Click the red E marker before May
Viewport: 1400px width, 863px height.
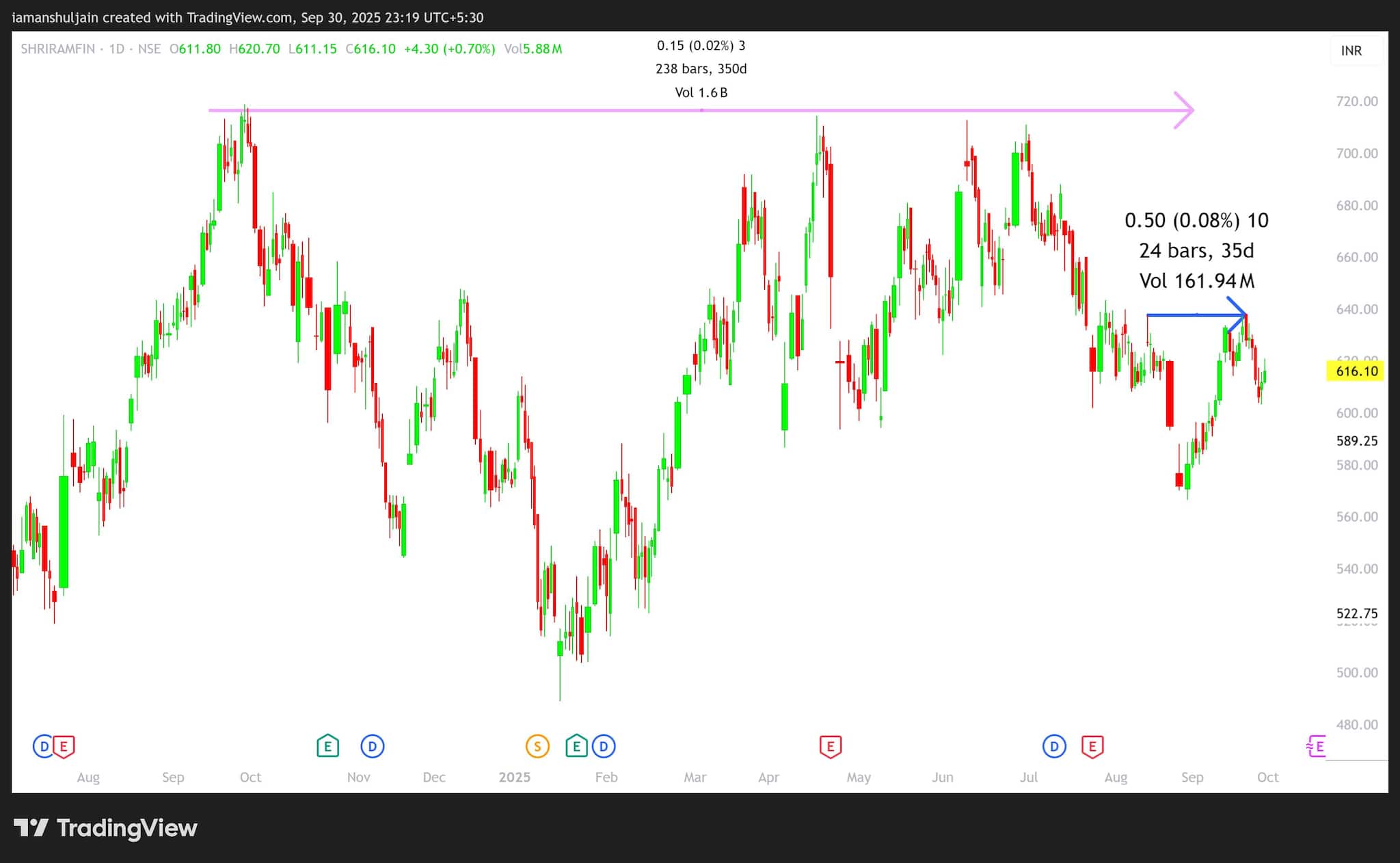pos(830,746)
